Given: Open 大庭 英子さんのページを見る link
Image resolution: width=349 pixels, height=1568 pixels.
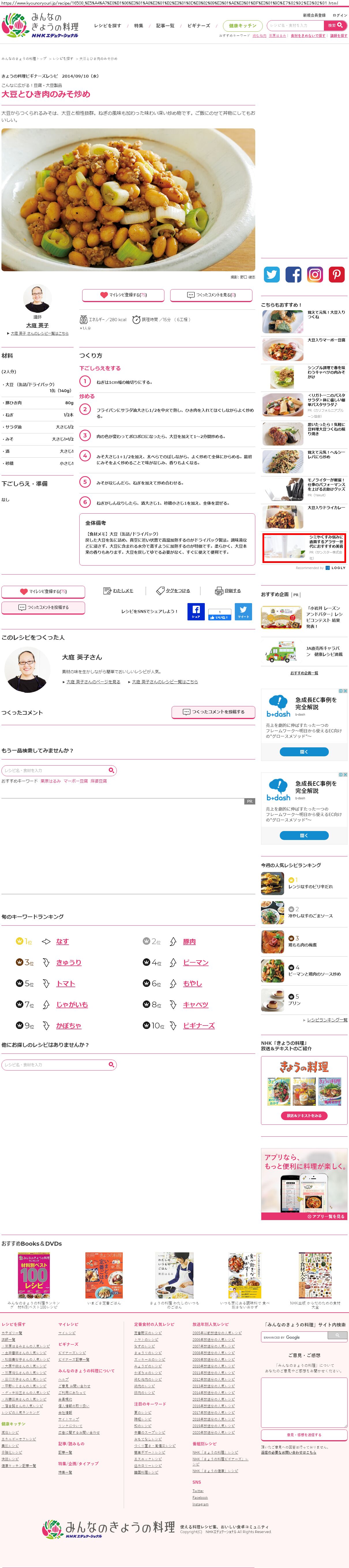Looking at the screenshot, I should pyautogui.click(x=93, y=682).
